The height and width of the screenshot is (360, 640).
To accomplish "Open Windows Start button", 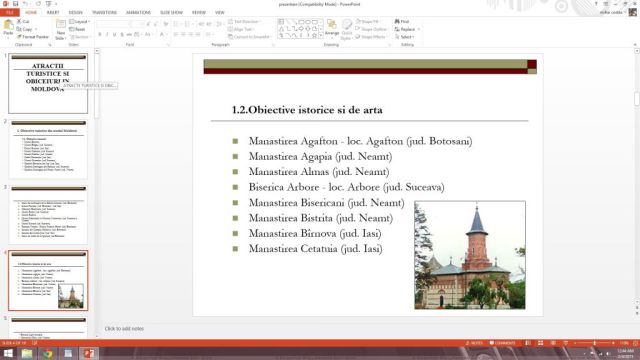I will pyautogui.click(x=8, y=353).
